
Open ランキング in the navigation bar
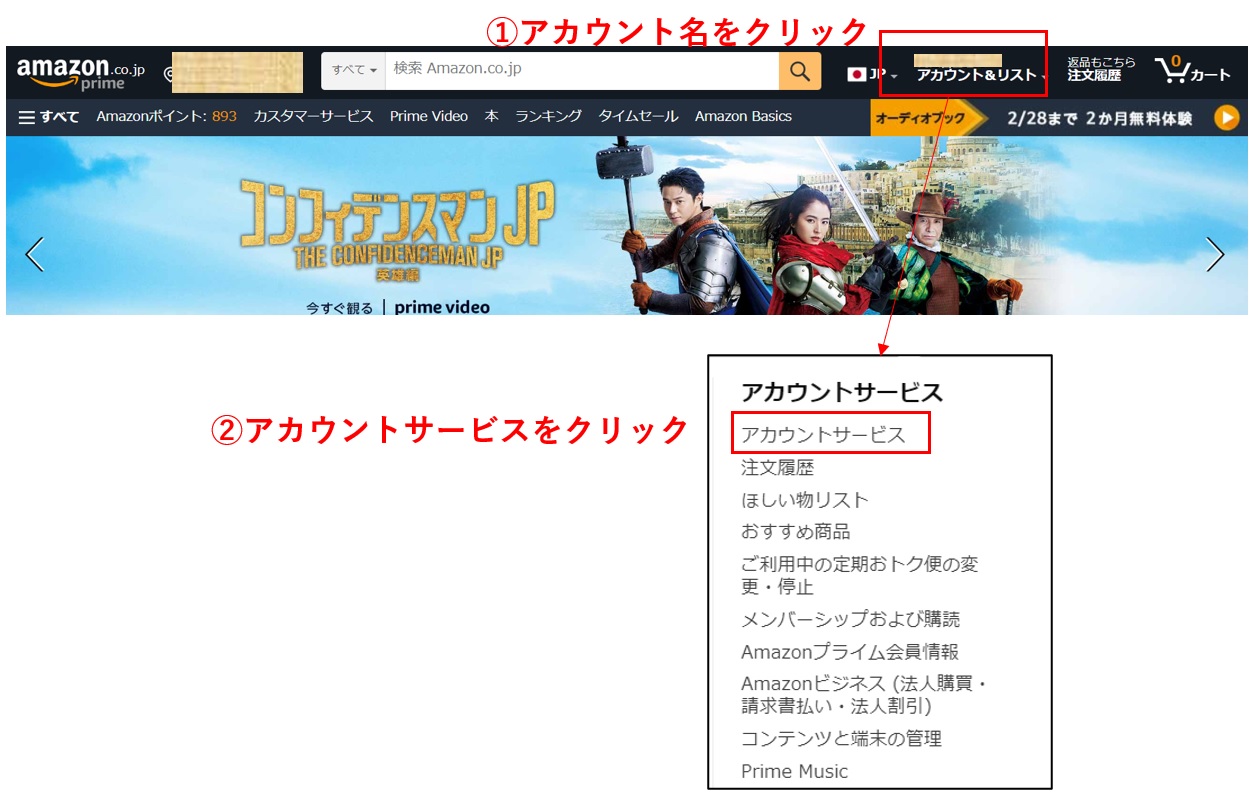(x=548, y=117)
